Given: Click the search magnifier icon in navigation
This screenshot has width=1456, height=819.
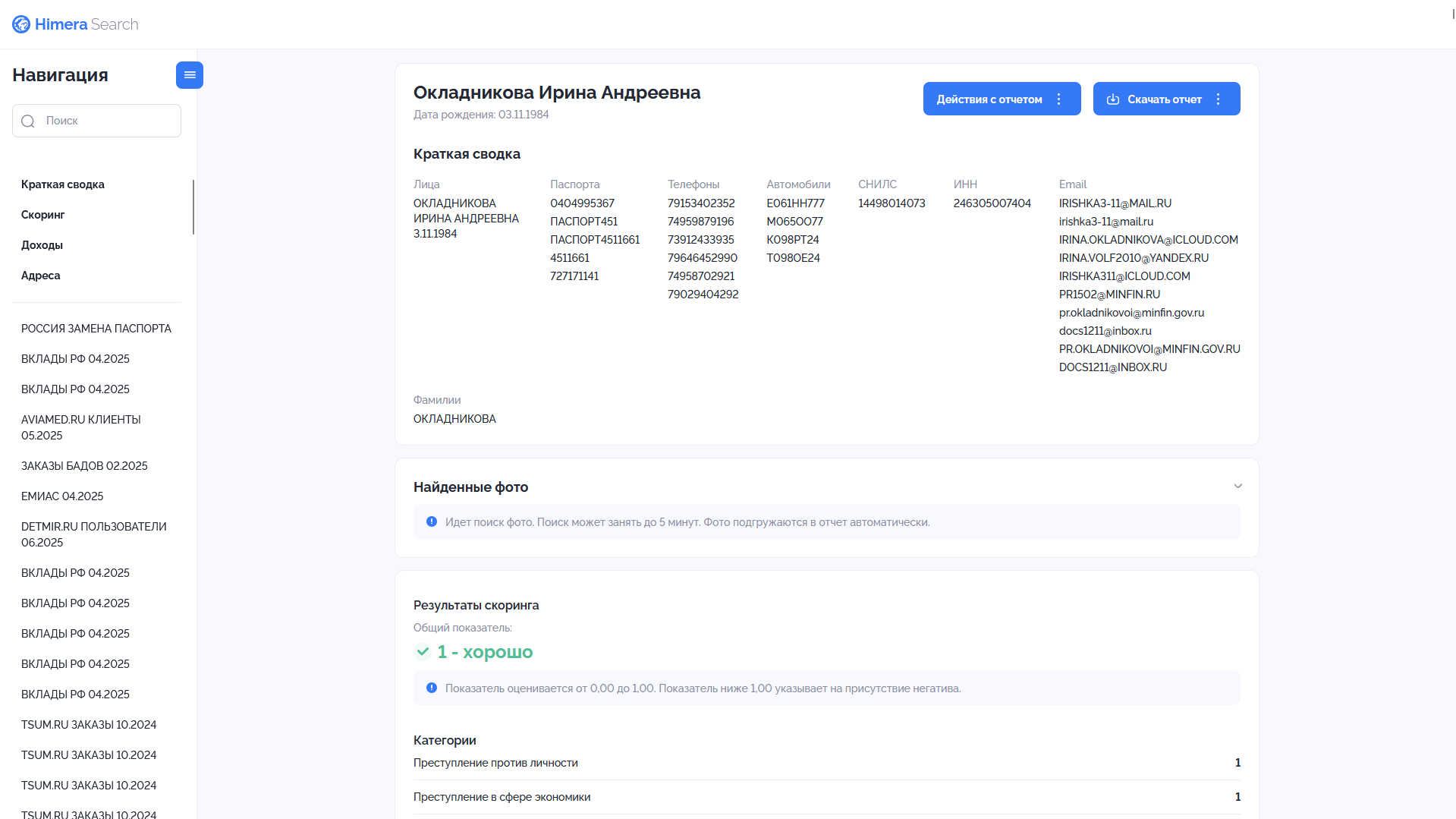Looking at the screenshot, I should coord(28,121).
